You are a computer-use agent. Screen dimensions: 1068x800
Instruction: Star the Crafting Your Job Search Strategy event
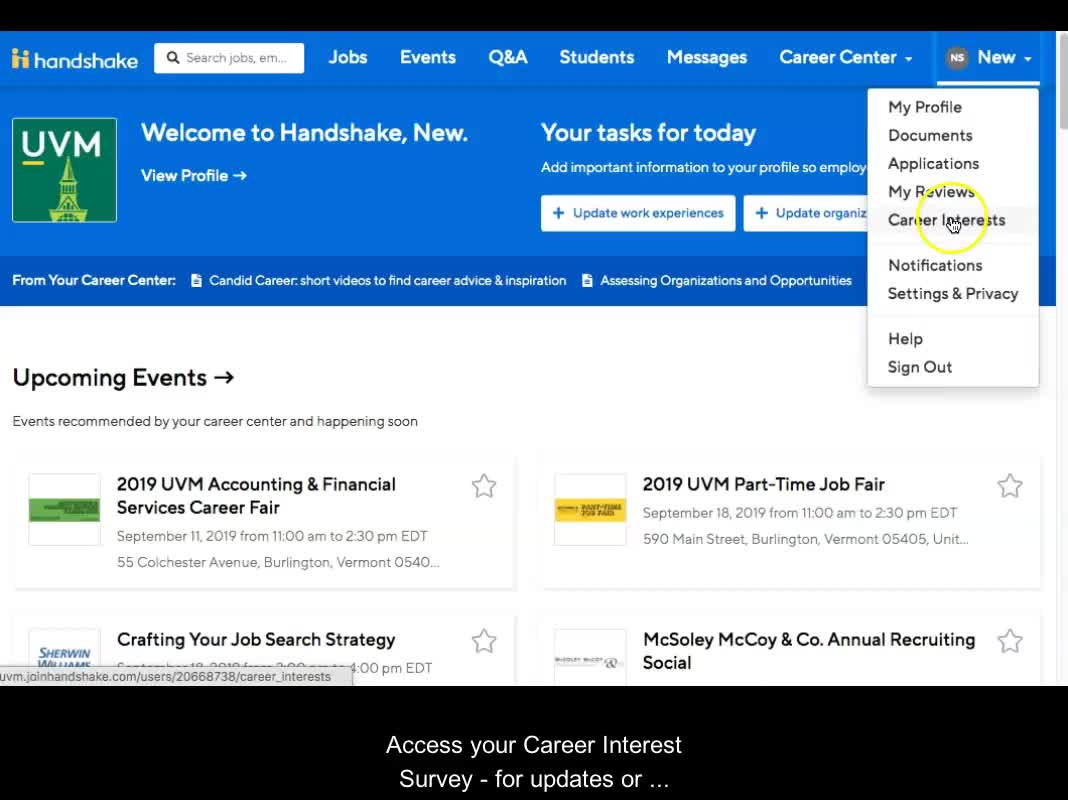[484, 641]
